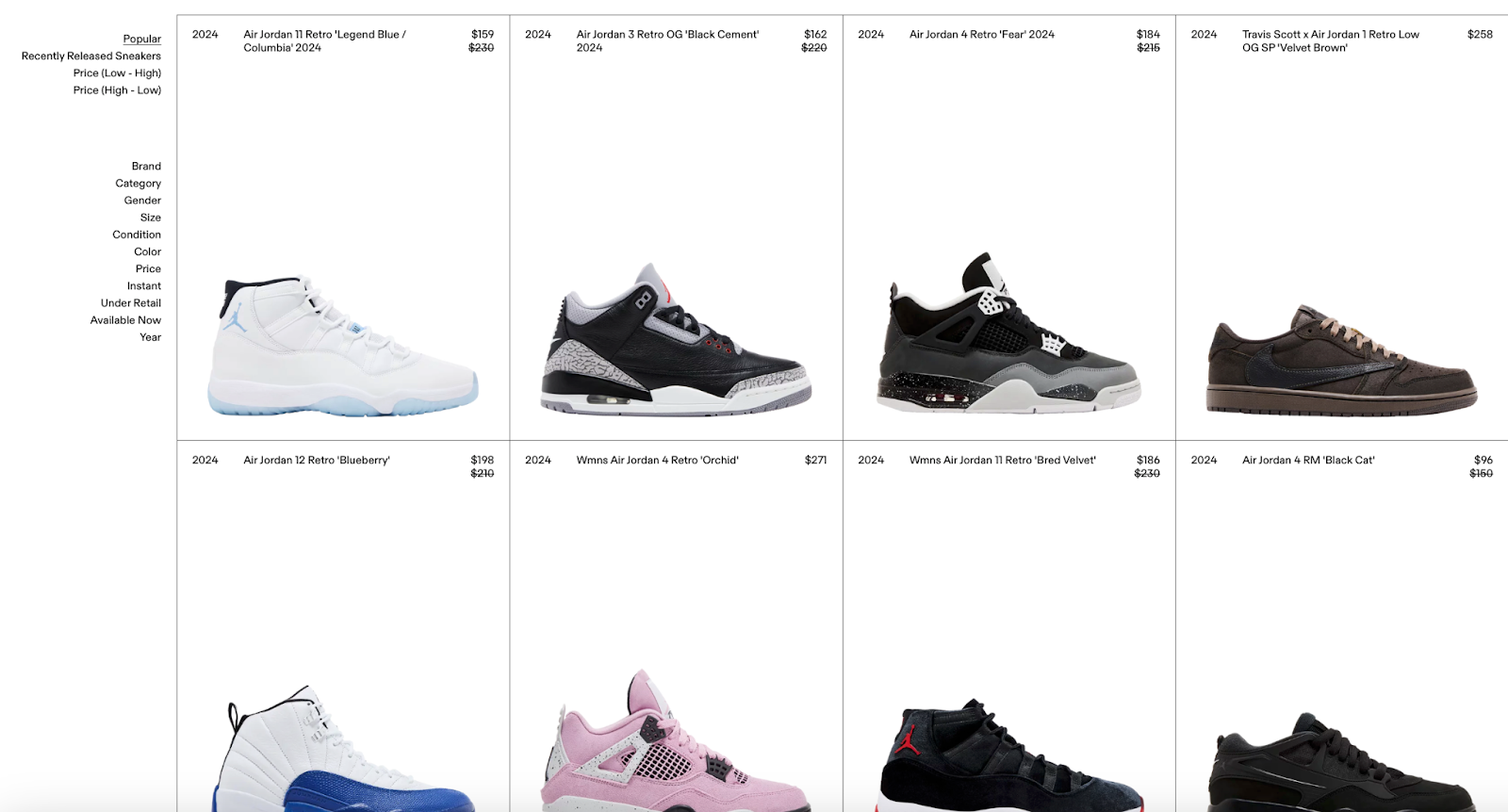Toggle the Under Retail filter
Viewport: 1508px width, 812px height.
point(131,302)
